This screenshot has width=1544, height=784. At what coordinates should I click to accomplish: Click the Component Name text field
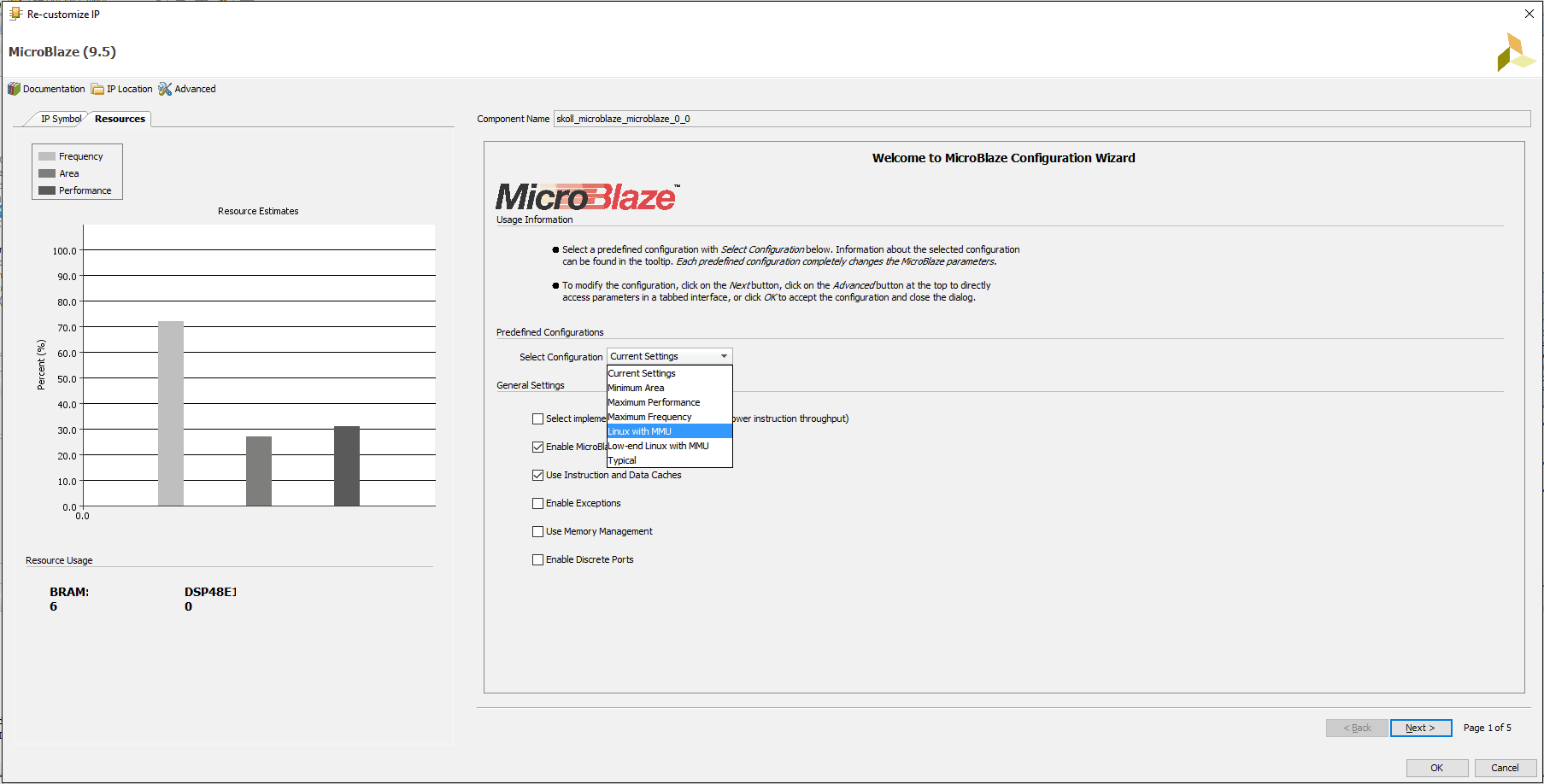(x=854, y=119)
